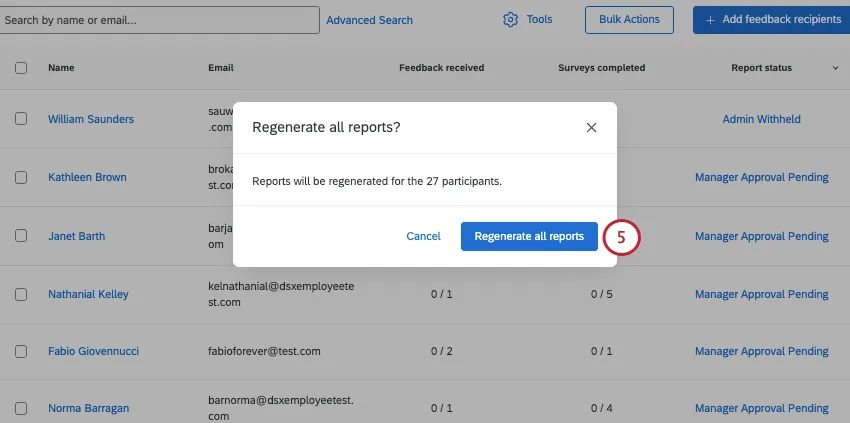Click Add feedback recipients button

pyautogui.click(x=773, y=20)
